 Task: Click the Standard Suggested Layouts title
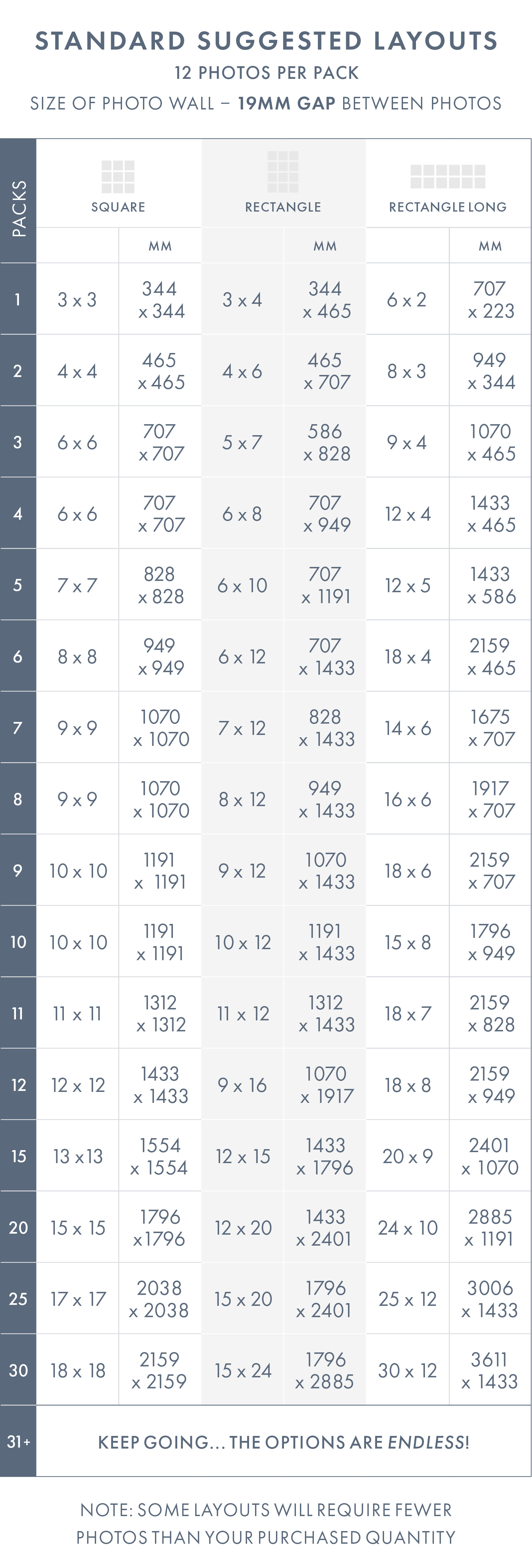pos(266,41)
